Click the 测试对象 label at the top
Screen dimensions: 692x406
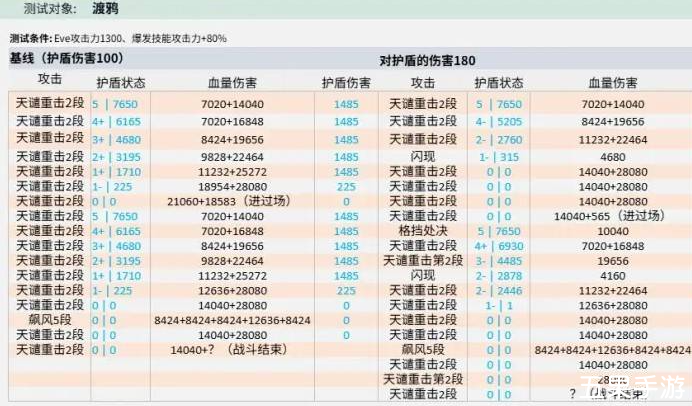pos(50,8)
